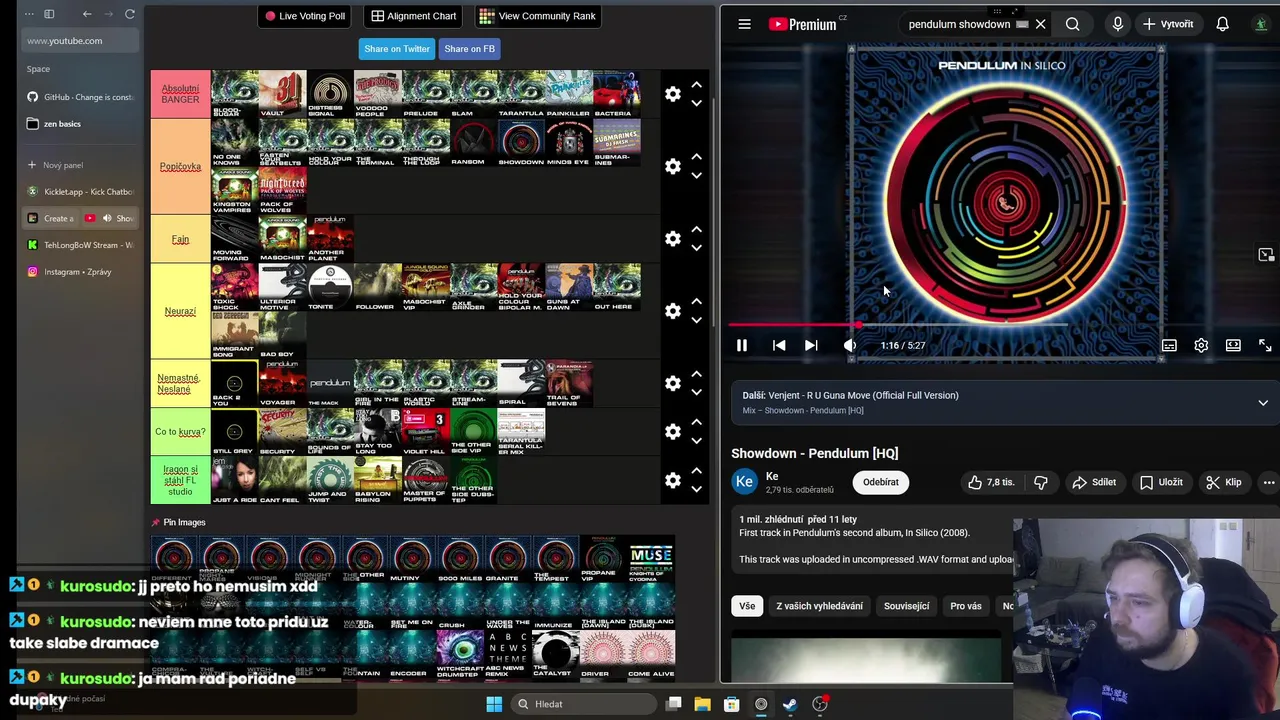Move Nemastné Neslané tier down
Viewport: 1280px width, 720px height.
(696, 392)
